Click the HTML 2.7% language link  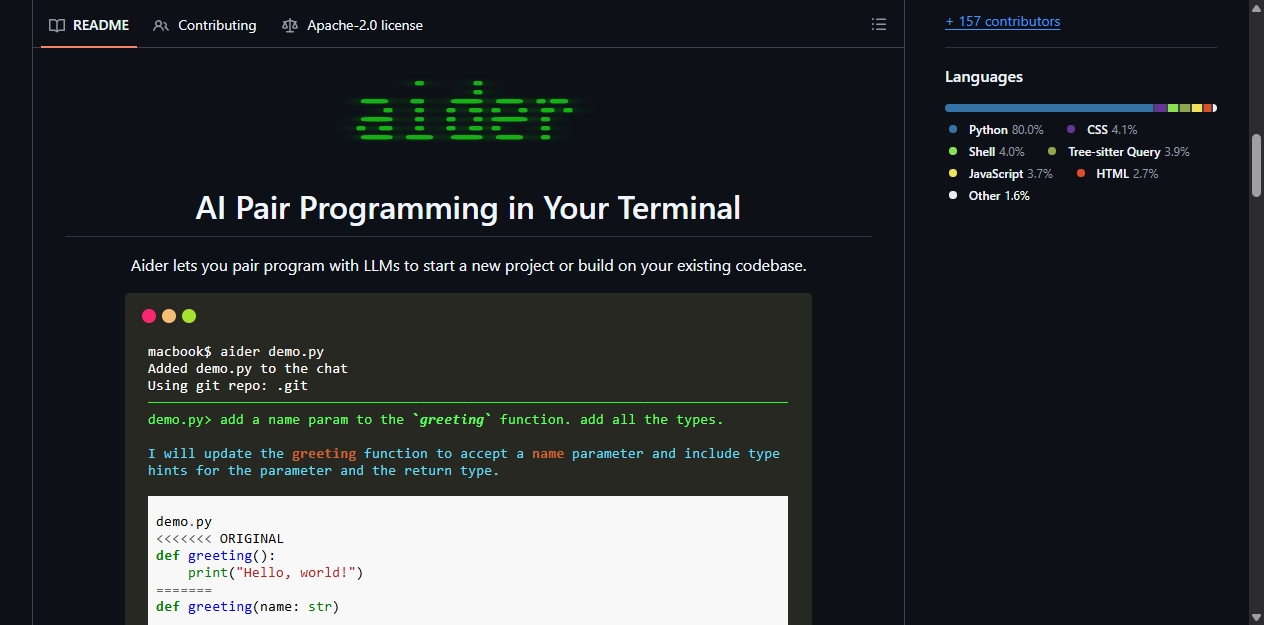click(1117, 174)
